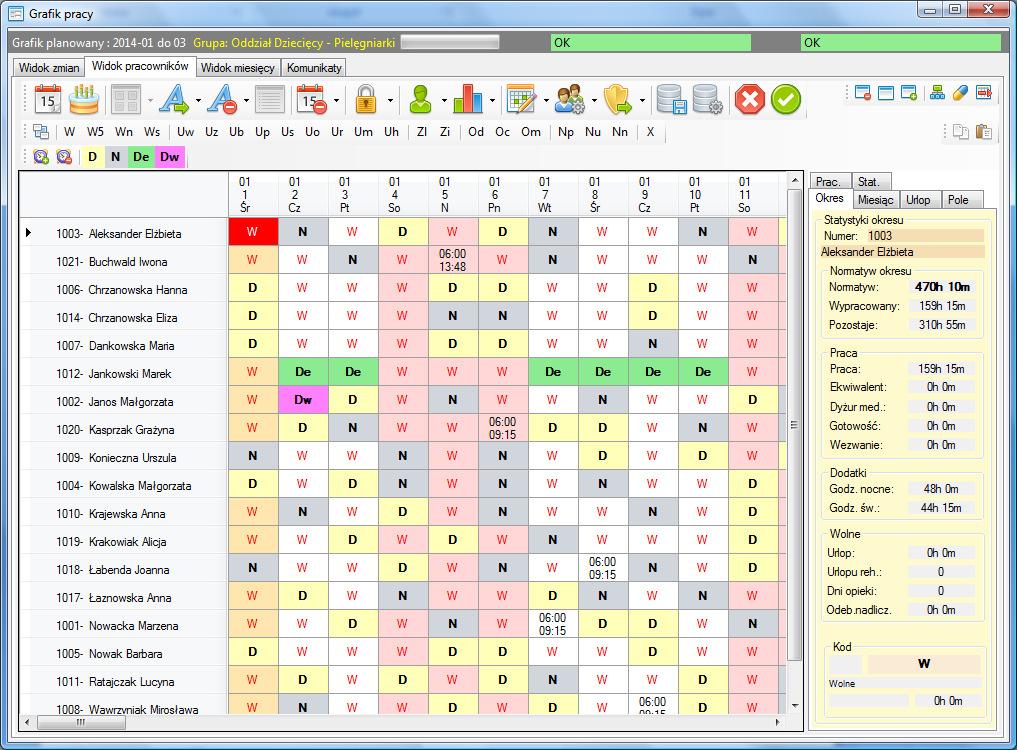Click the clock with red minus icon
This screenshot has height=750, width=1017.
[x=64, y=156]
